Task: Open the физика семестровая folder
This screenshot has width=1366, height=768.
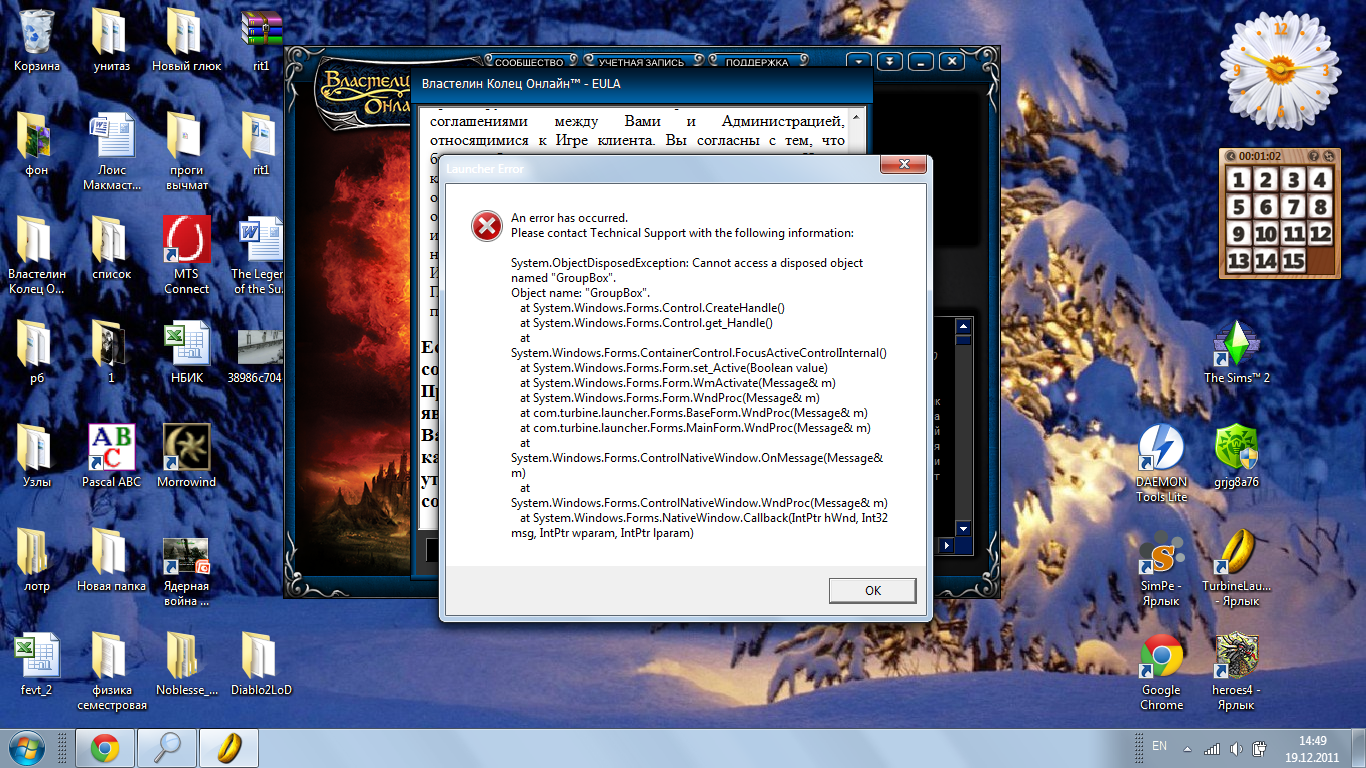Action: 111,670
